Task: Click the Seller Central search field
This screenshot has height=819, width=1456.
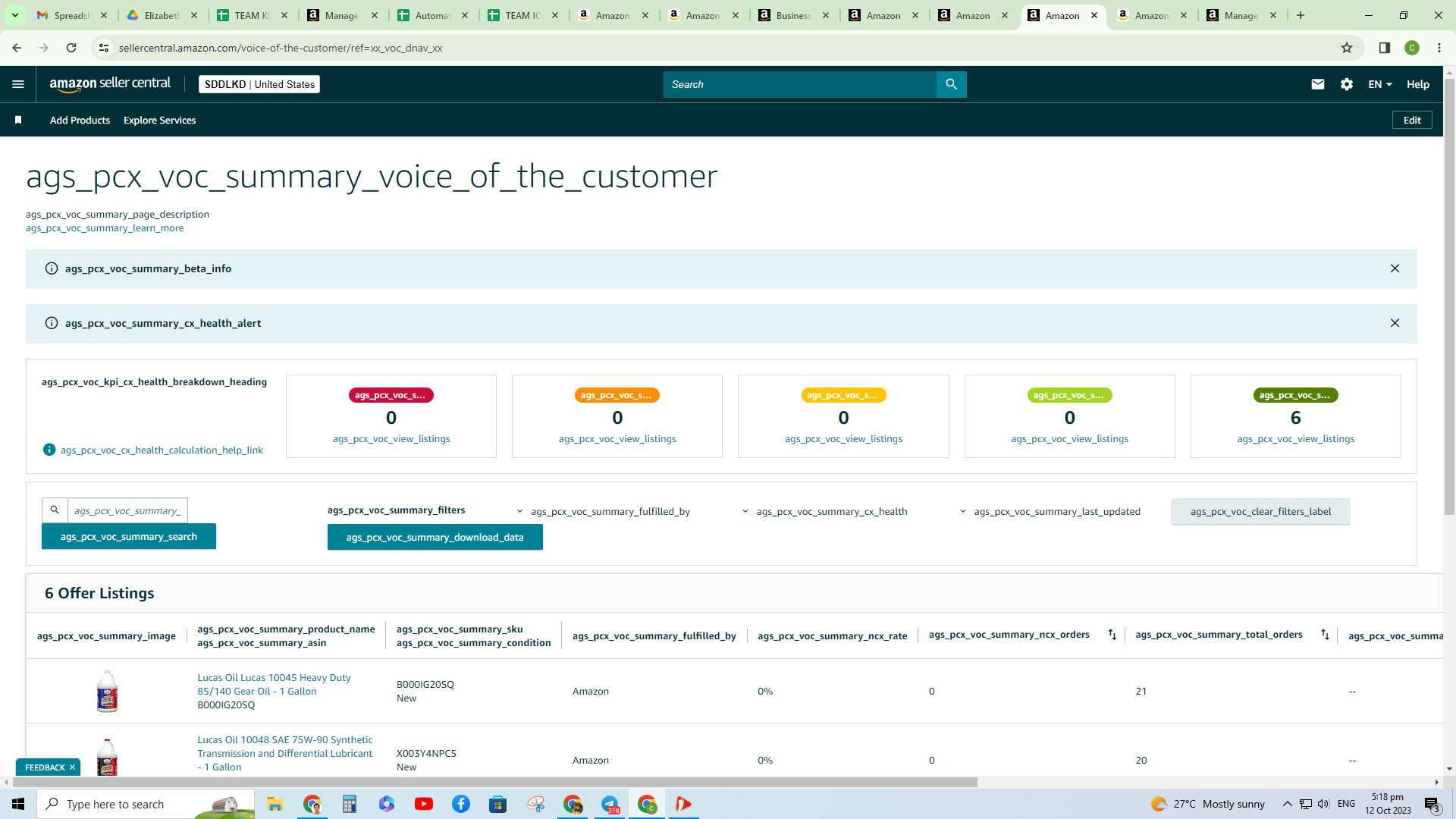Action: pos(800,84)
